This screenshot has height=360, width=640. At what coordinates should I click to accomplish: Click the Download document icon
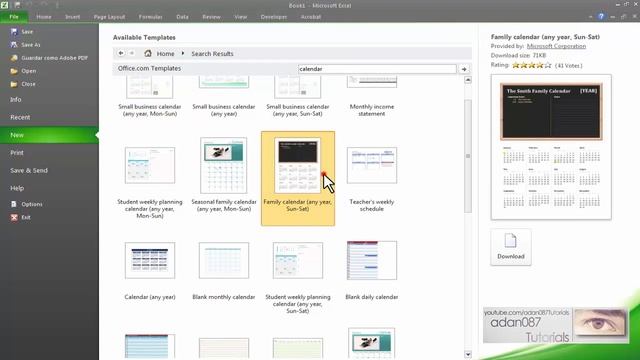click(x=511, y=241)
